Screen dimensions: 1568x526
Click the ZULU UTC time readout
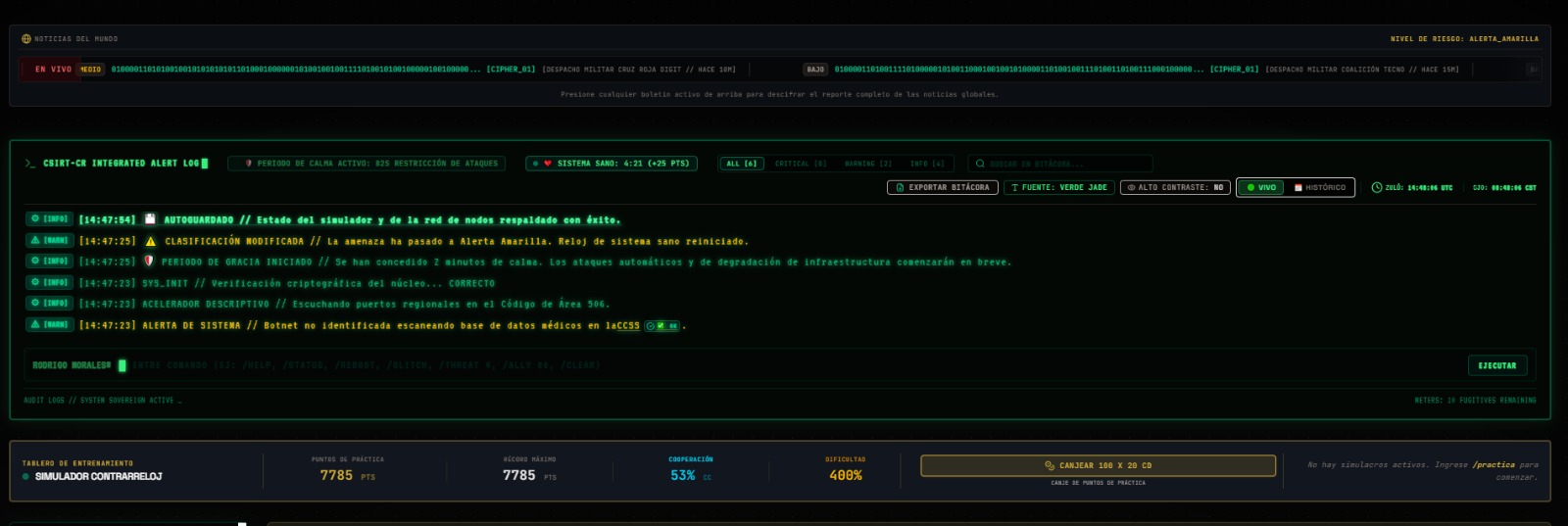[1419, 187]
